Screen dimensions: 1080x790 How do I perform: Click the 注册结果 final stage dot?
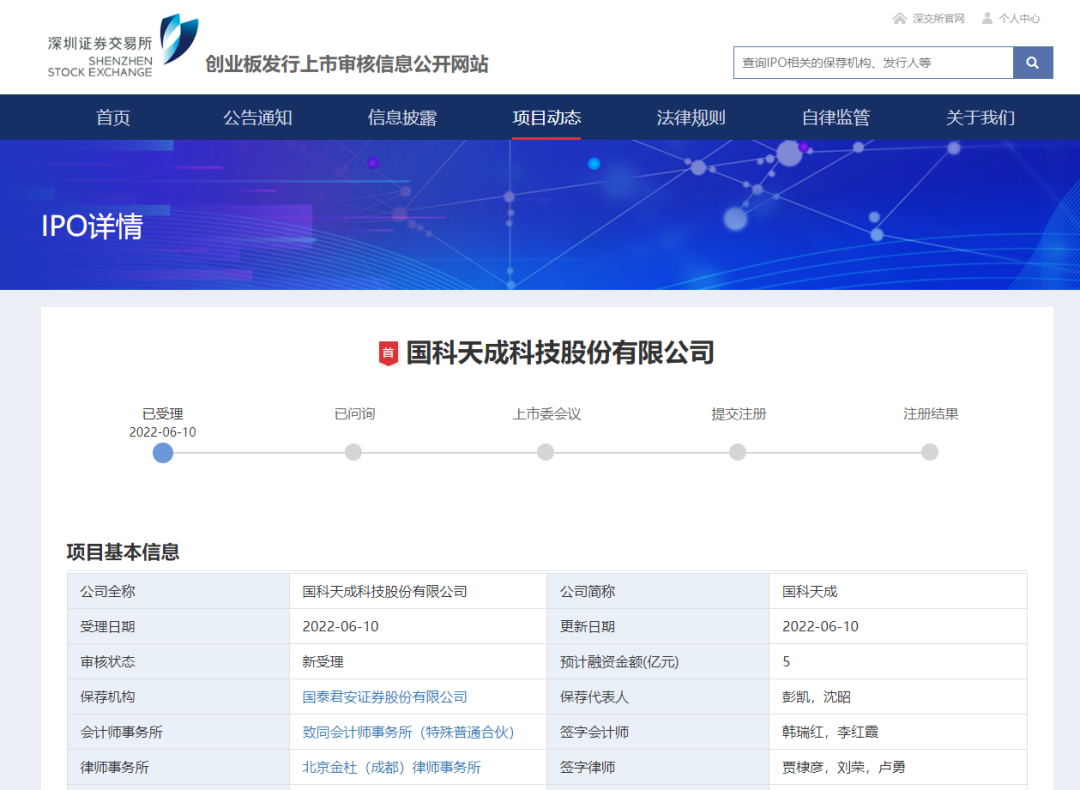click(930, 452)
